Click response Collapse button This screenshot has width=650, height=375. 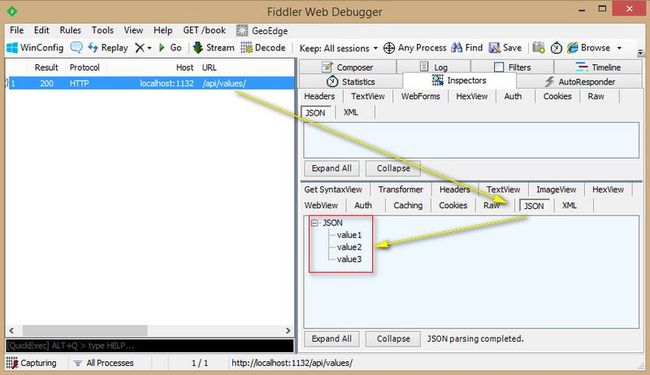tap(393, 339)
